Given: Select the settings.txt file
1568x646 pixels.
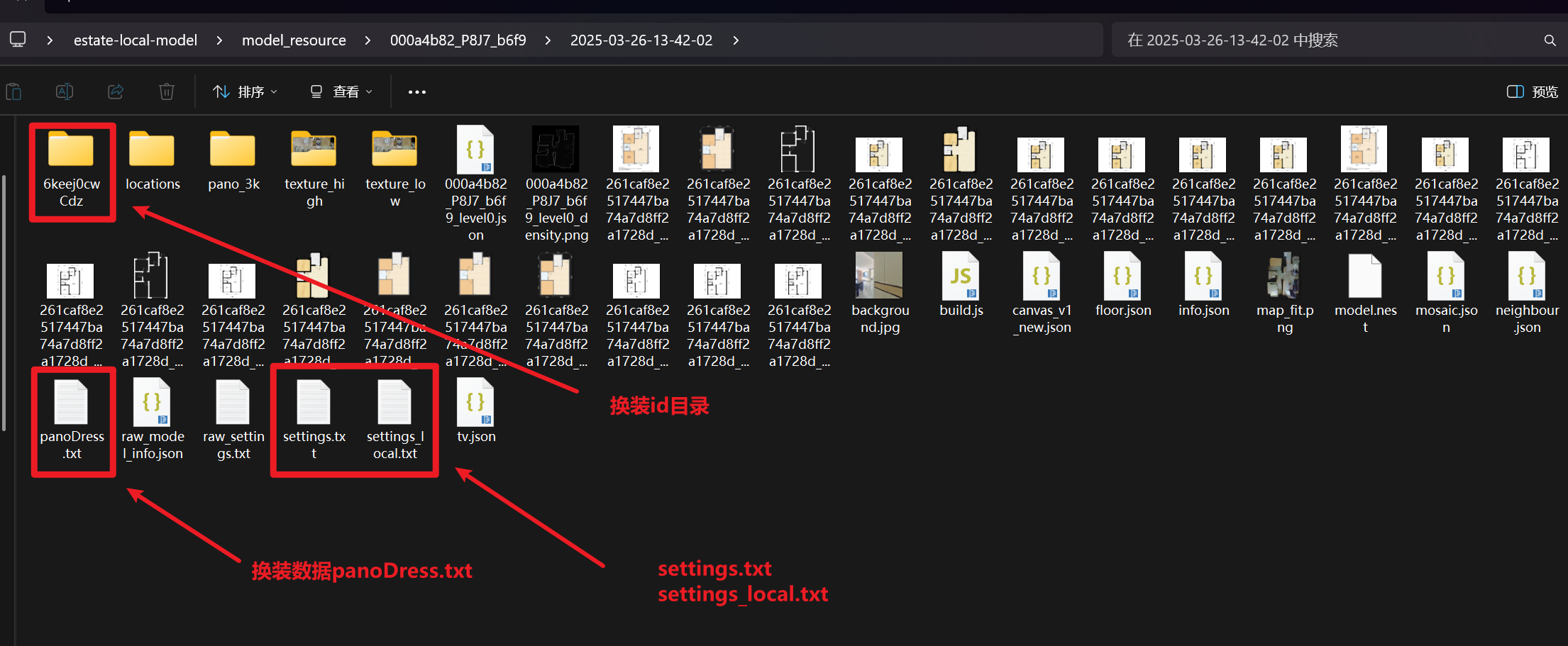Looking at the screenshot, I should (x=314, y=421).
